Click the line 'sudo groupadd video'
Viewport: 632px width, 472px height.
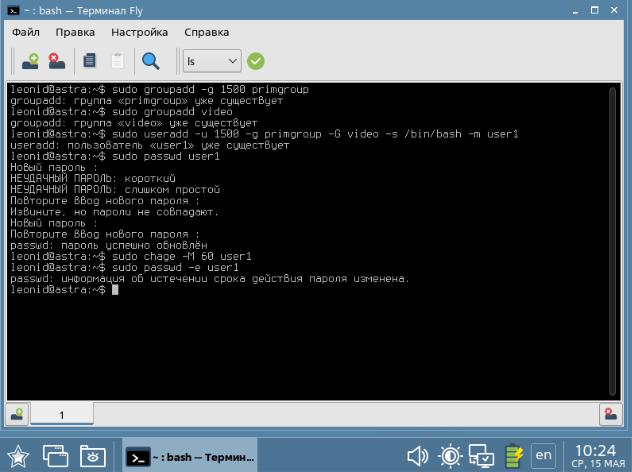(x=121, y=112)
